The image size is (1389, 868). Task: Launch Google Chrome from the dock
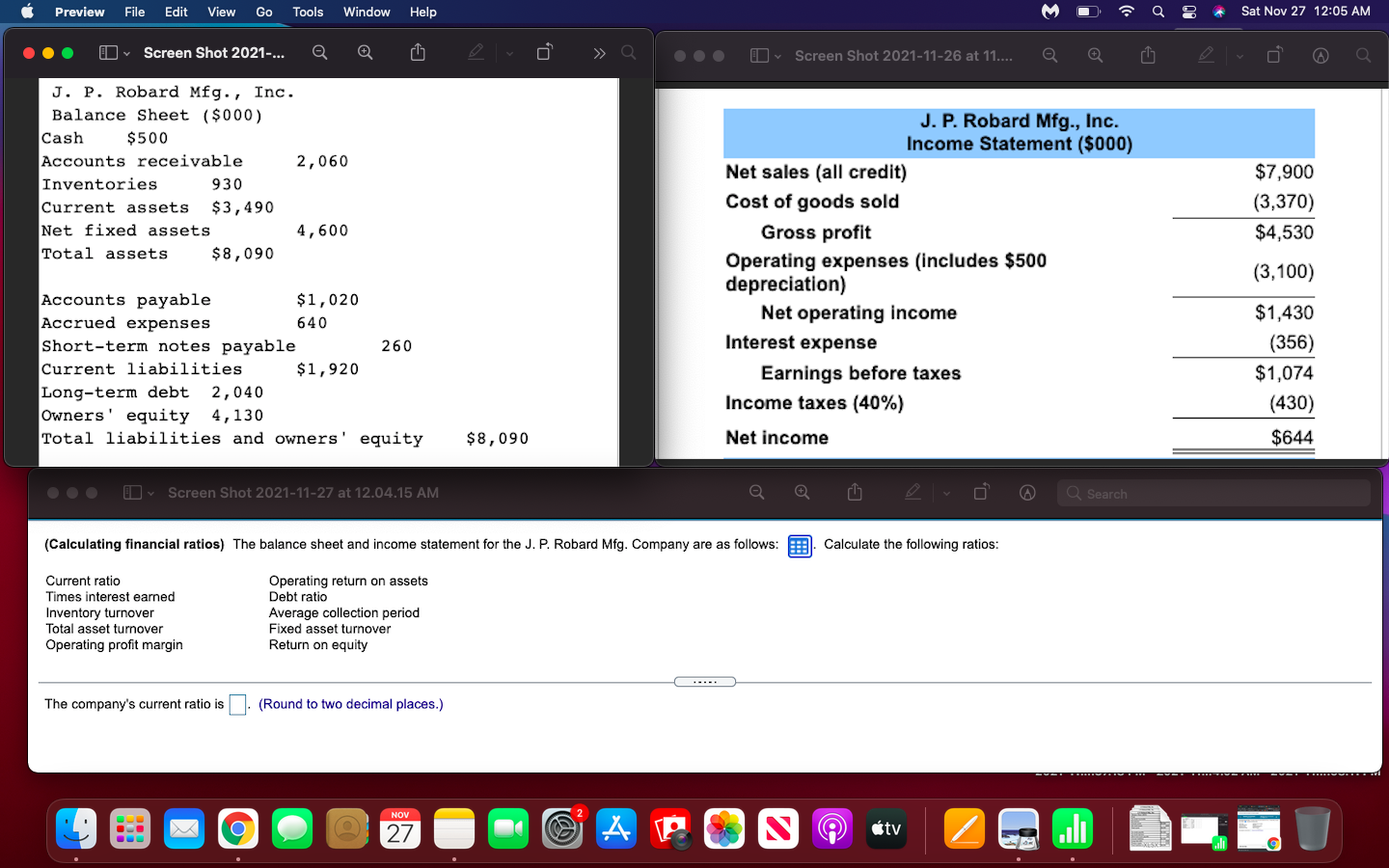238,828
